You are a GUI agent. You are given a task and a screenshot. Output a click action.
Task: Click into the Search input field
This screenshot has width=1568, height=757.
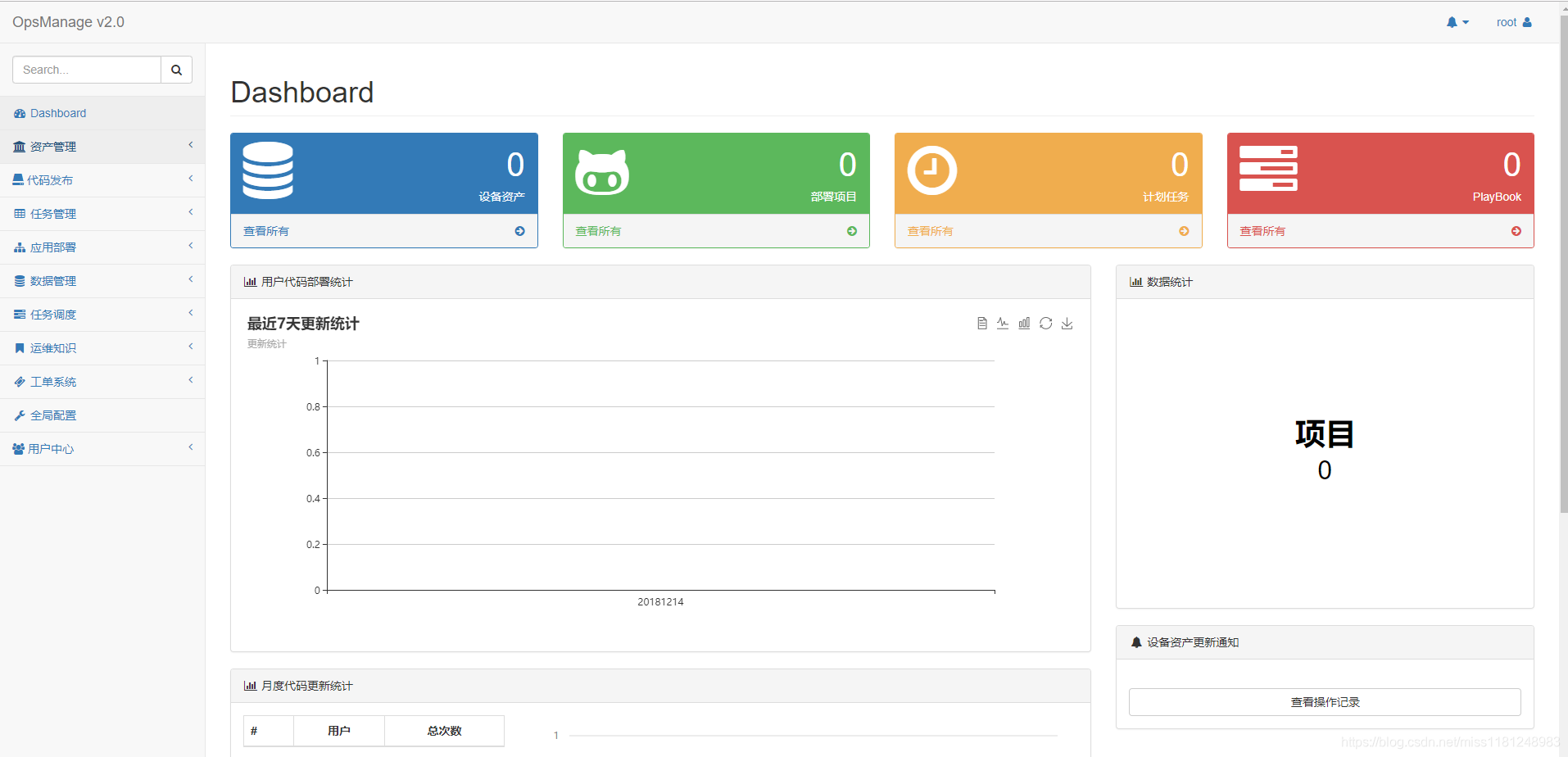click(x=87, y=70)
